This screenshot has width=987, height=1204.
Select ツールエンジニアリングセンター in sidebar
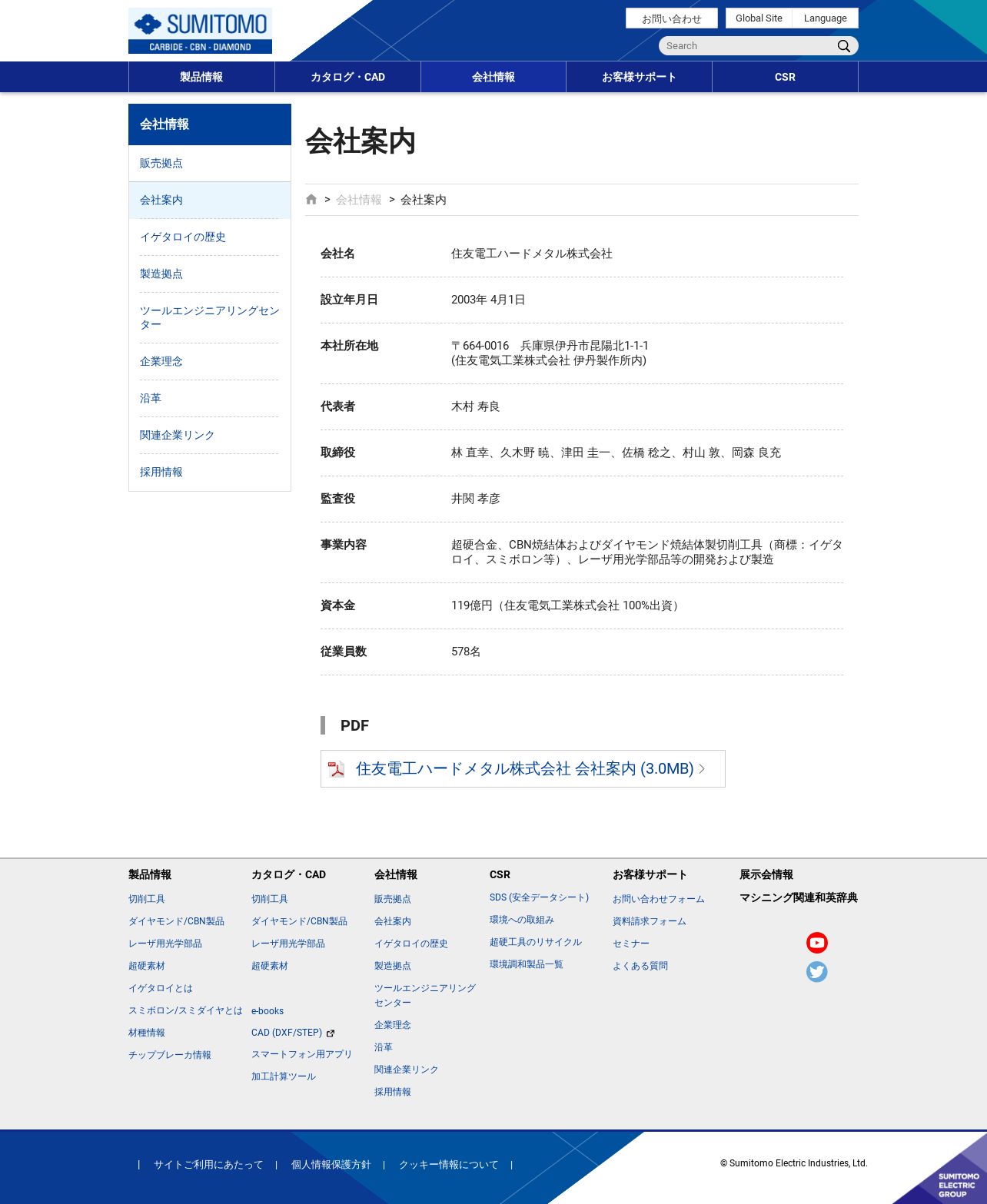pos(210,318)
